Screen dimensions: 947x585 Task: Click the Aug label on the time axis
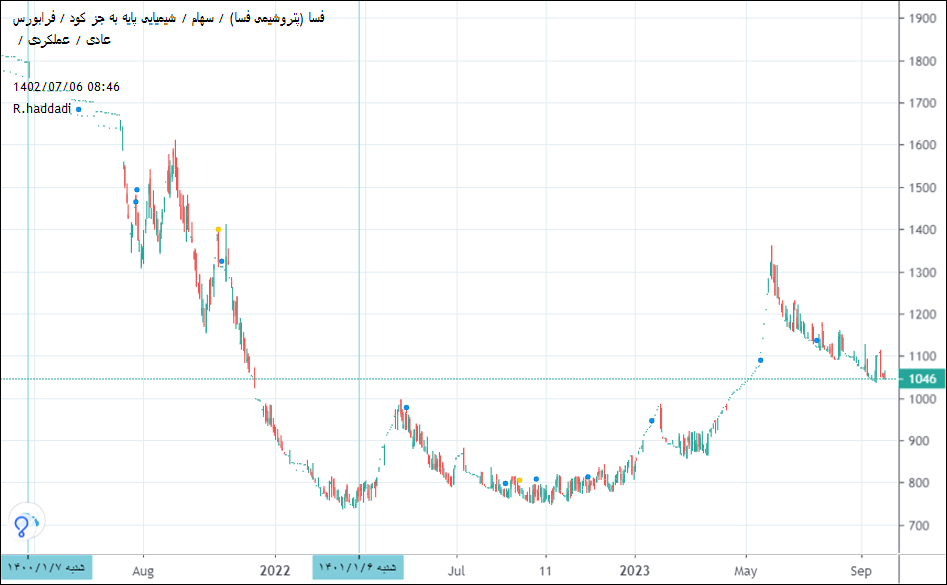[x=143, y=571]
